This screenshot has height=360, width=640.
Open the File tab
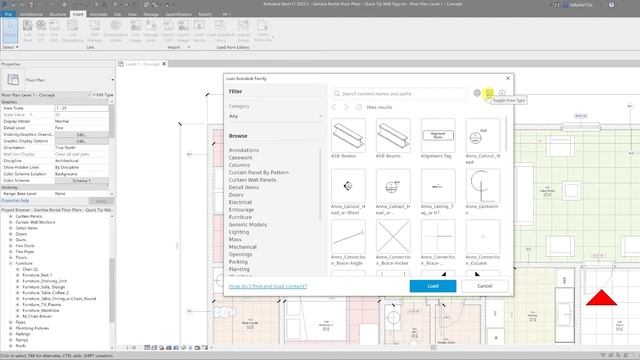click(x=8, y=14)
